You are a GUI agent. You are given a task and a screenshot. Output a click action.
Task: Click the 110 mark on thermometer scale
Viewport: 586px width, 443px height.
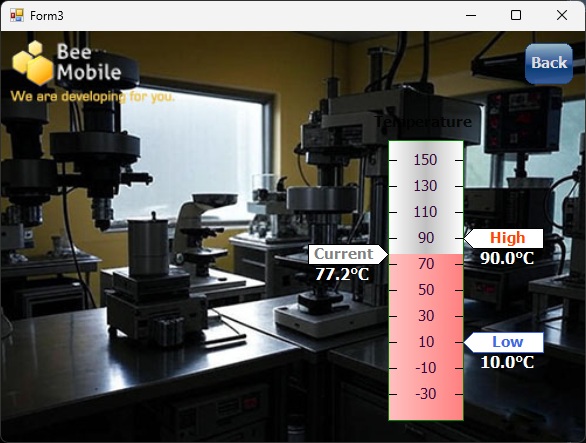point(425,212)
